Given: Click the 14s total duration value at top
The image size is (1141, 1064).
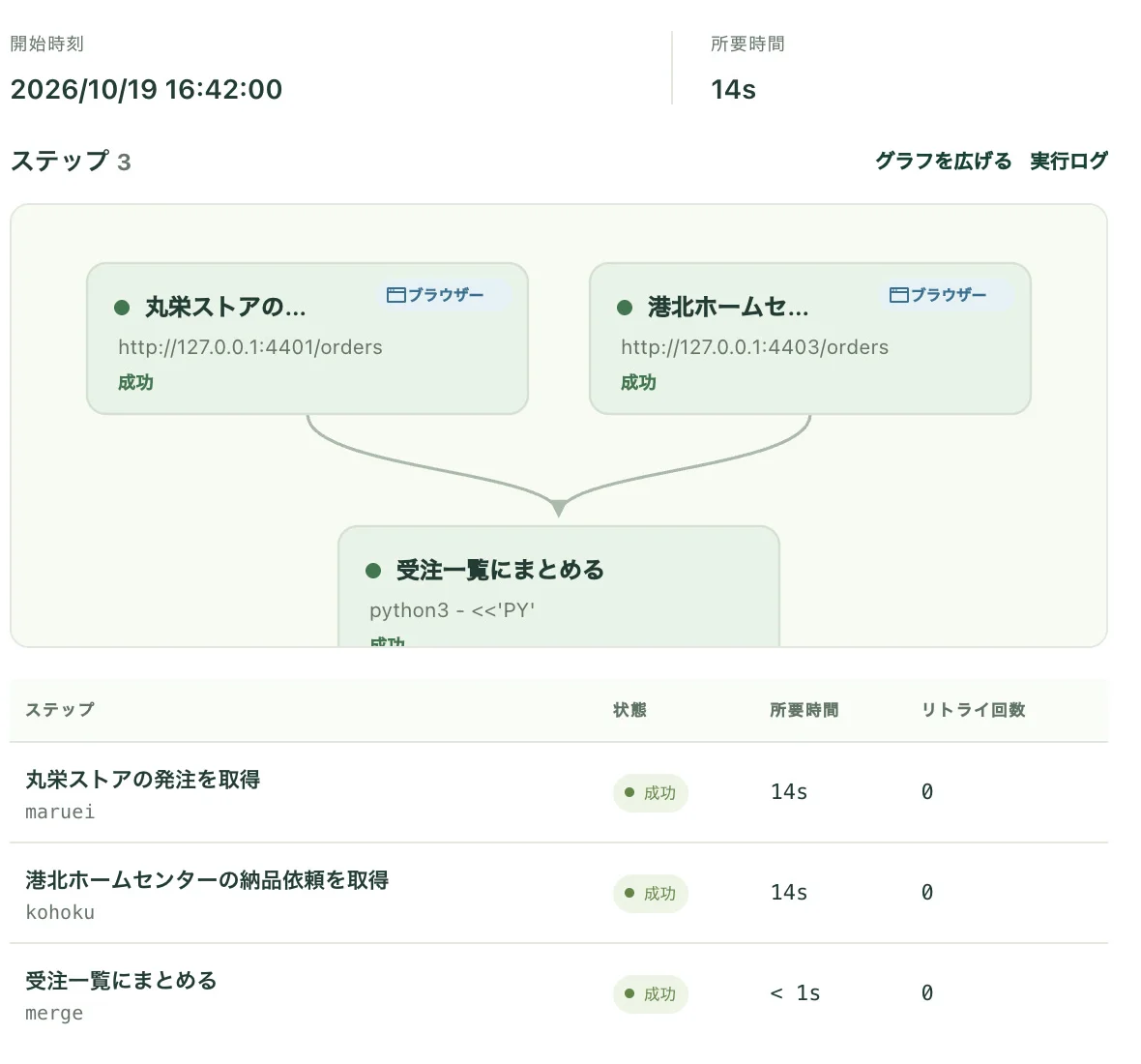Looking at the screenshot, I should 733,90.
